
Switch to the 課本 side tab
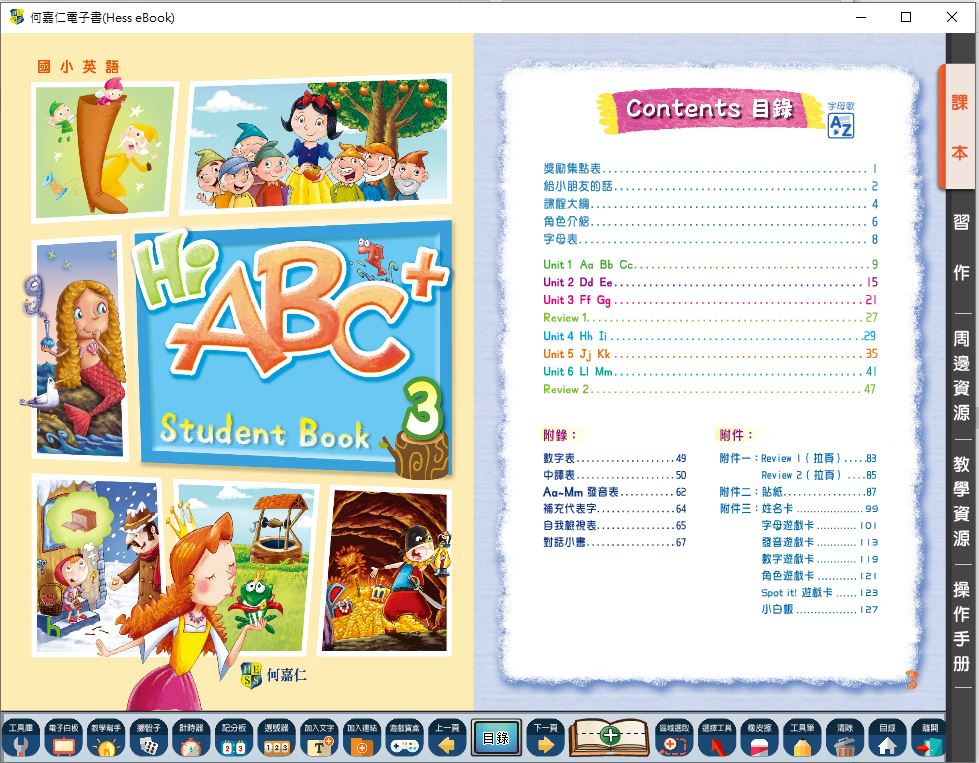[959, 127]
